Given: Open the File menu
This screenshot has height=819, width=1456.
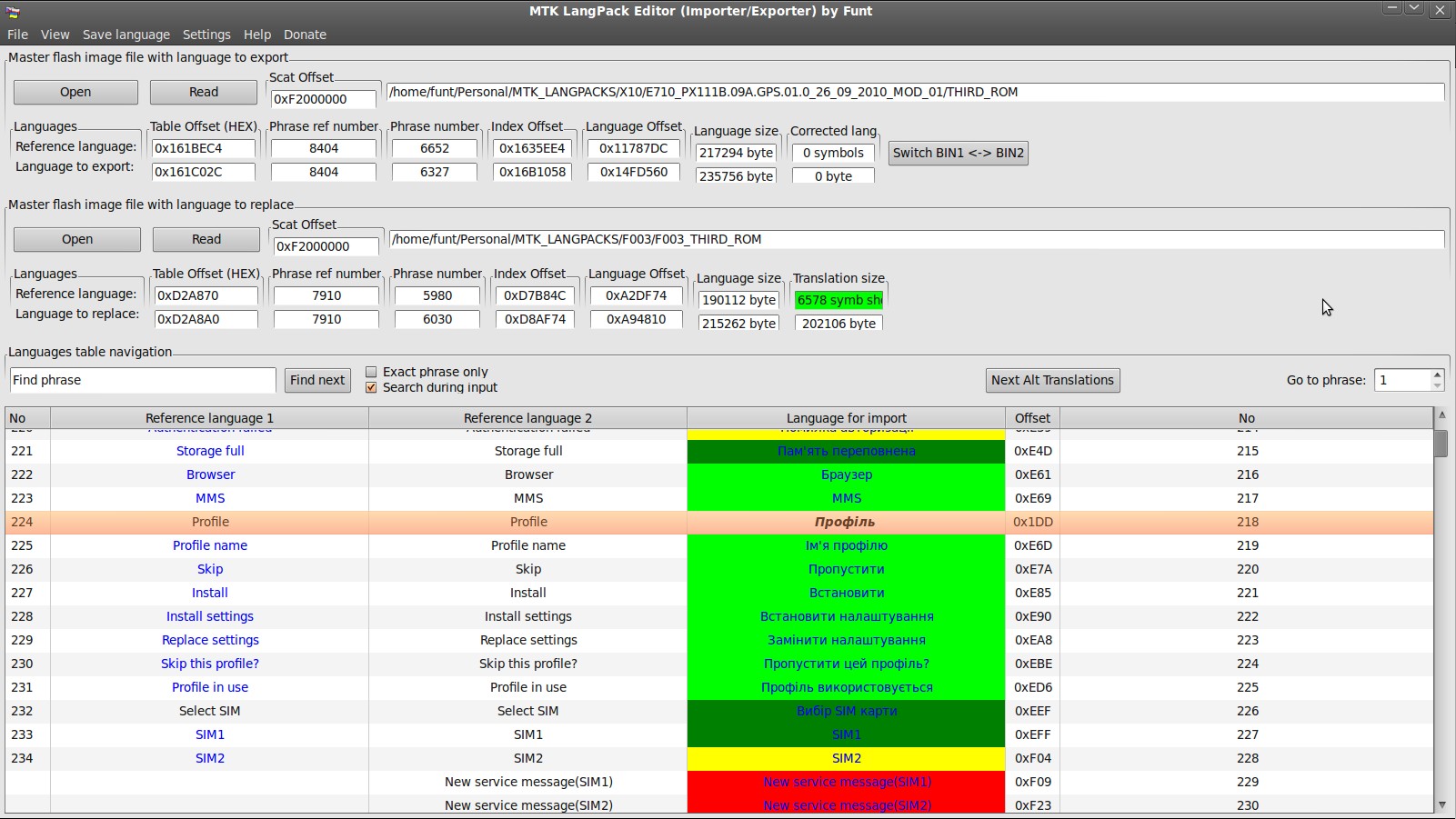Looking at the screenshot, I should (17, 35).
